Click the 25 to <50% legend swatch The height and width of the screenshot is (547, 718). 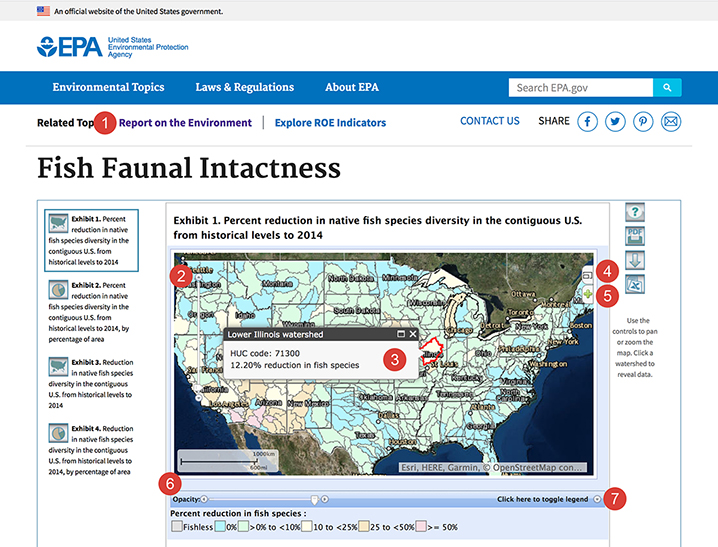364,526
